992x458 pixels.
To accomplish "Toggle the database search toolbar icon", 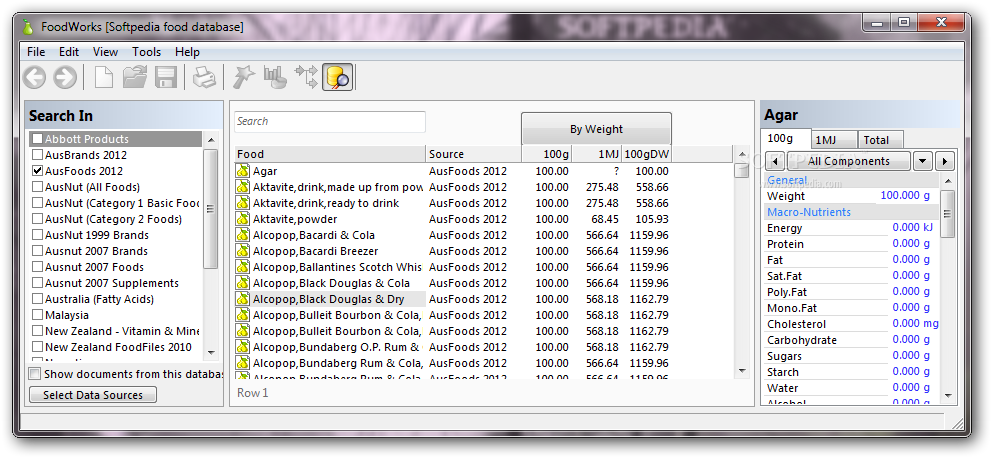I will click(337, 78).
